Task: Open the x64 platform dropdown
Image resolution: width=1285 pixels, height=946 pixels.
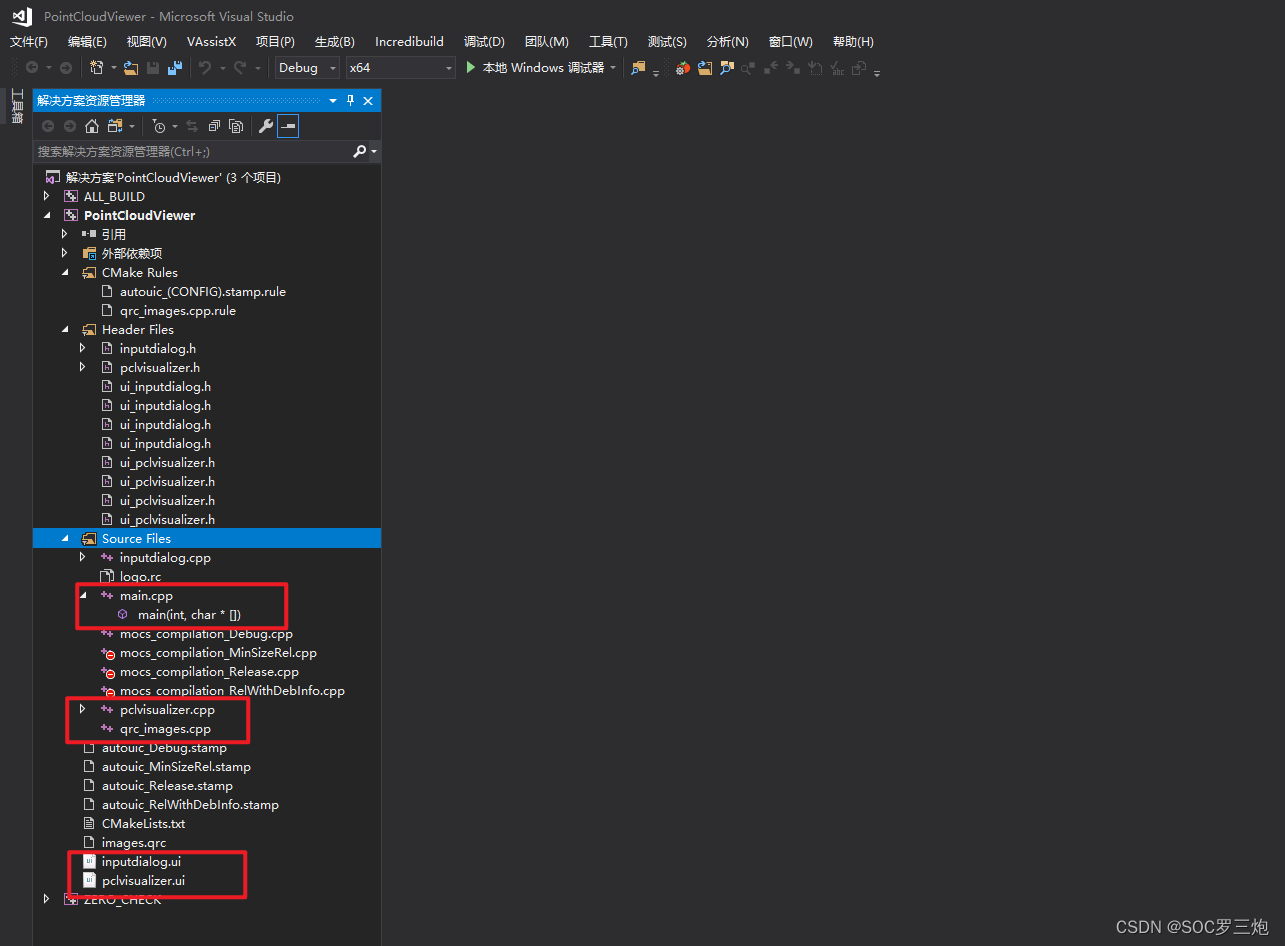Action: pyautogui.click(x=400, y=68)
